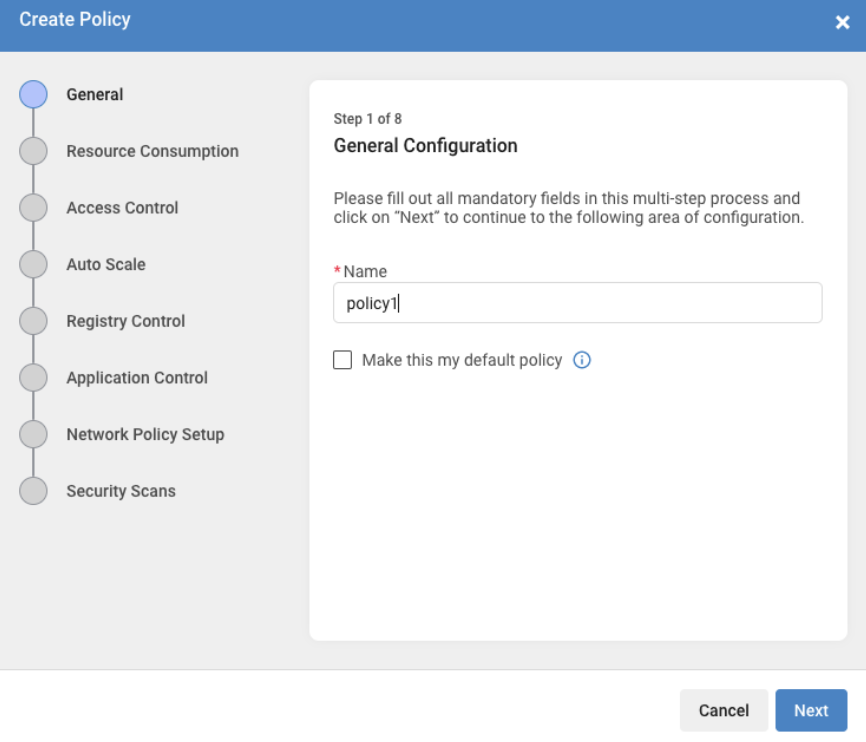Focus the Name input field
Viewport: 866px width, 742px height.
click(577, 303)
